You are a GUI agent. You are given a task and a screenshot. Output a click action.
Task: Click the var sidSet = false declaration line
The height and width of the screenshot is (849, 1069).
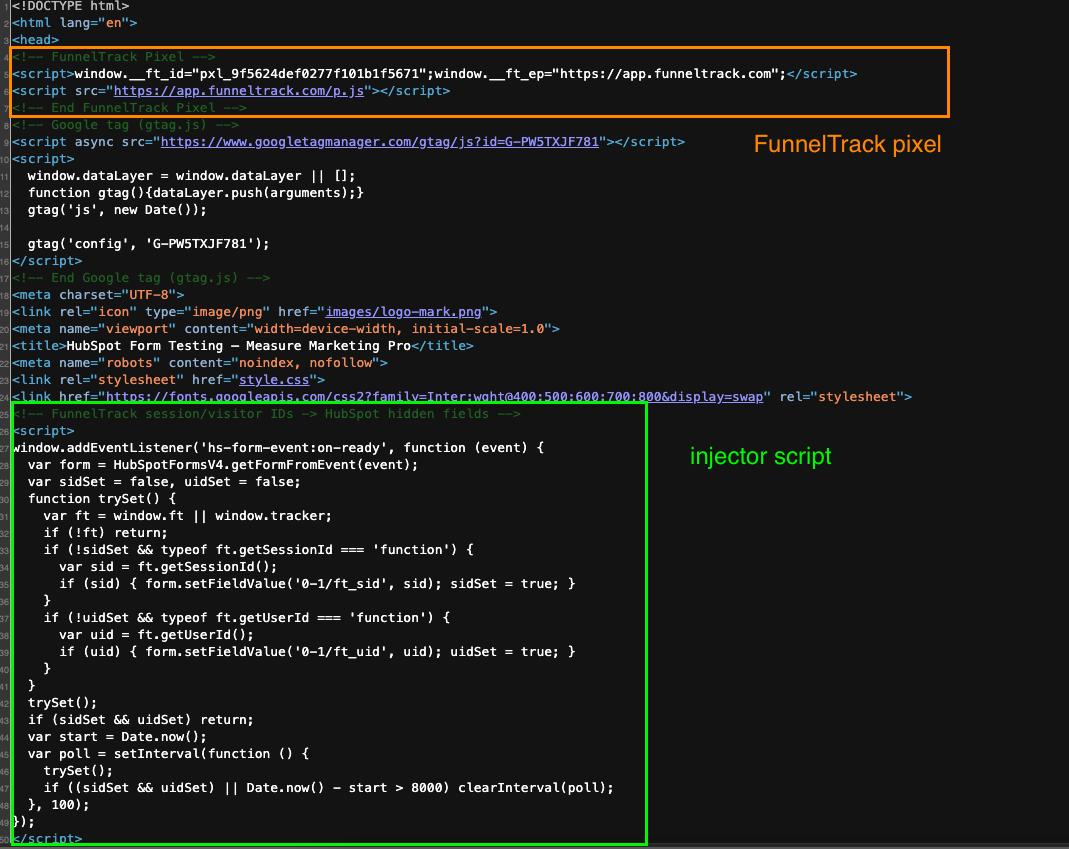164,481
